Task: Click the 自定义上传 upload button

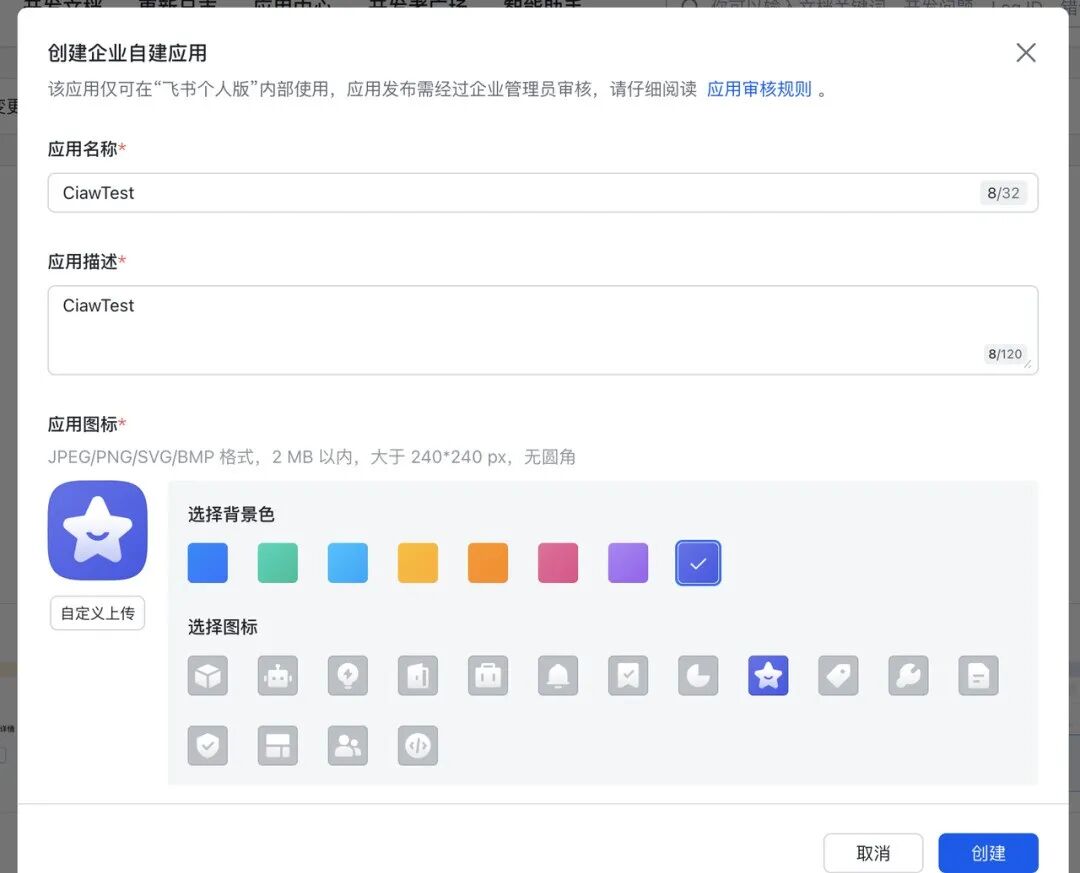Action: (97, 613)
